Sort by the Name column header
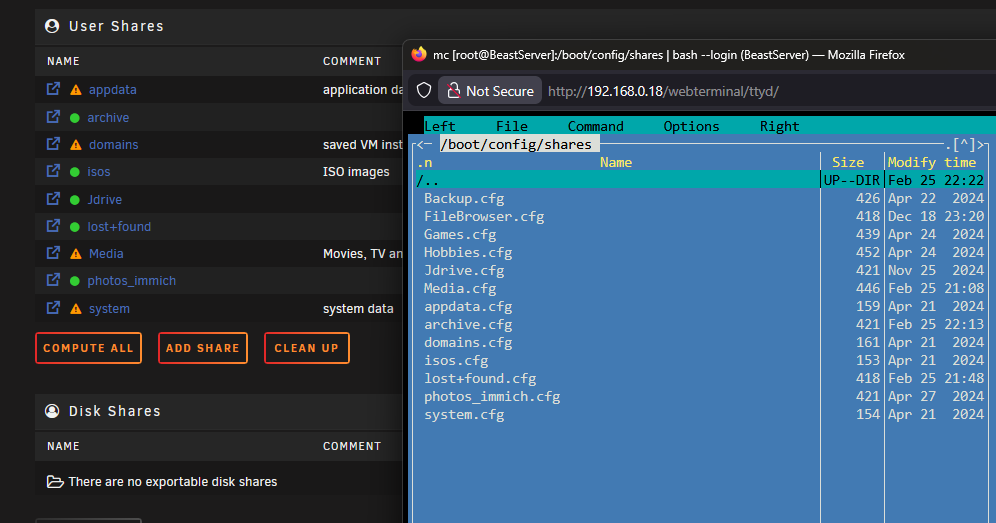Screen dimensions: 996x523 (x=616, y=162)
